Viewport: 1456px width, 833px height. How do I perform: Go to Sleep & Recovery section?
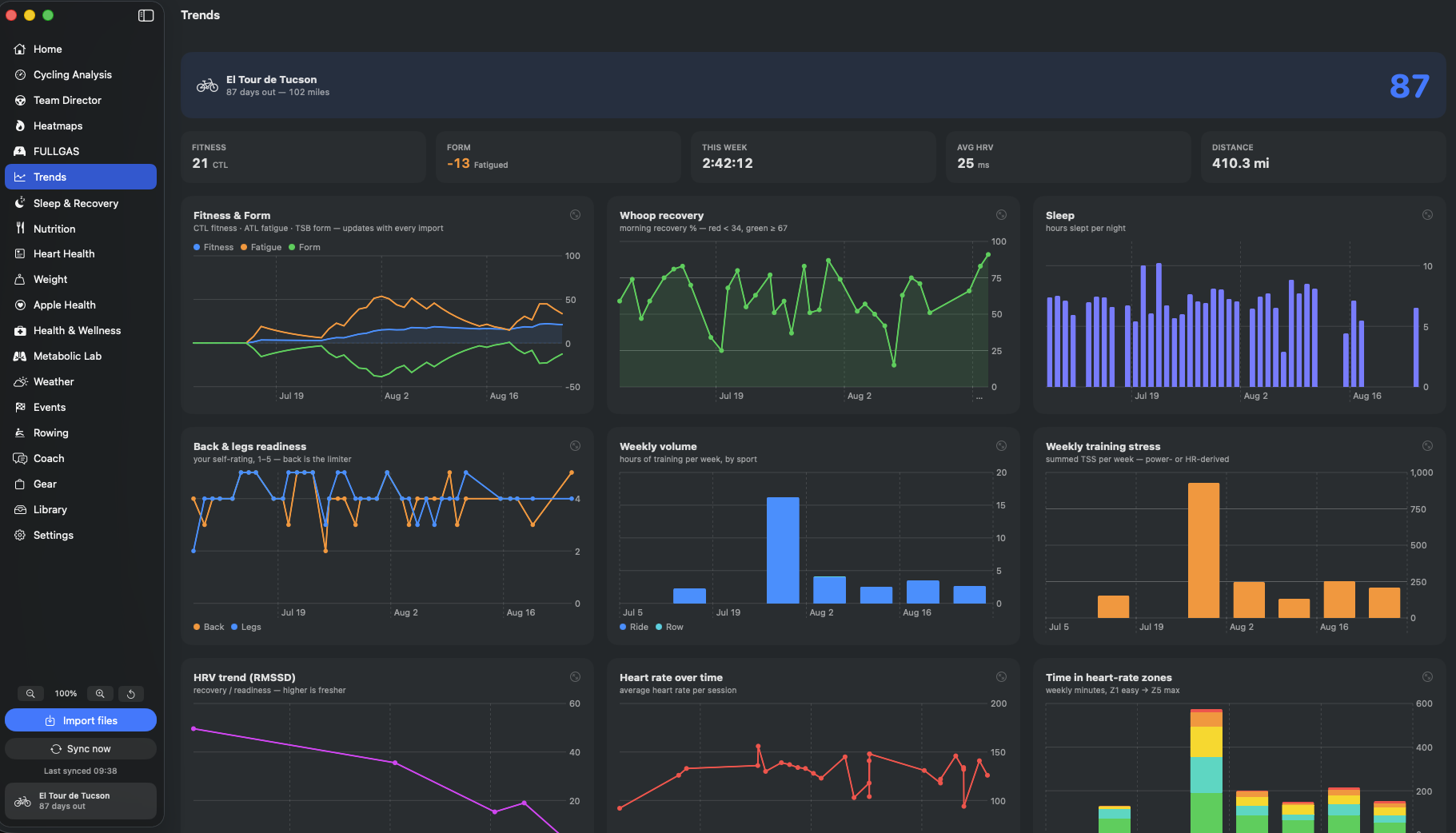[x=81, y=203]
